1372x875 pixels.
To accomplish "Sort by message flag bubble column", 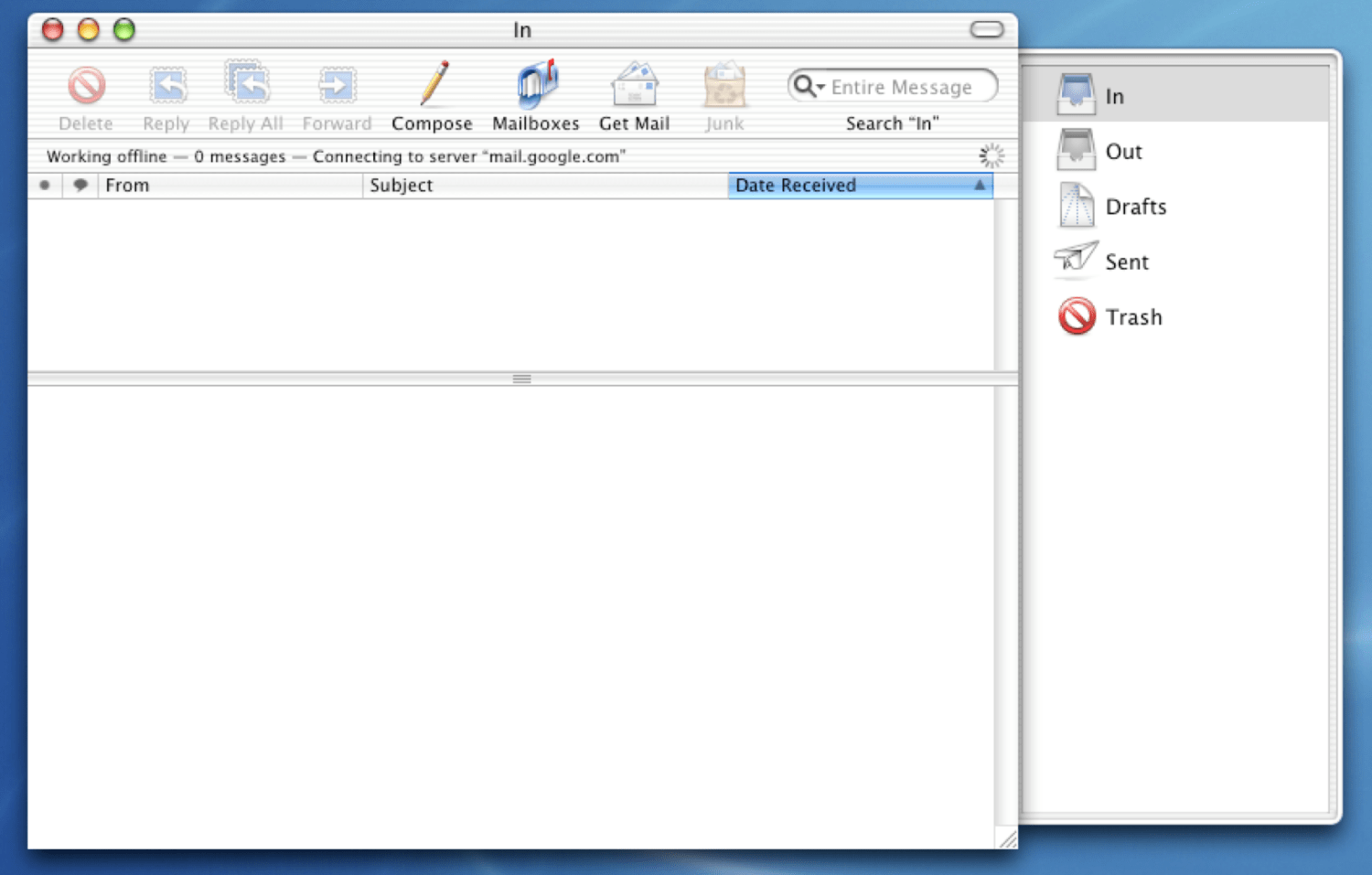I will pos(80,186).
